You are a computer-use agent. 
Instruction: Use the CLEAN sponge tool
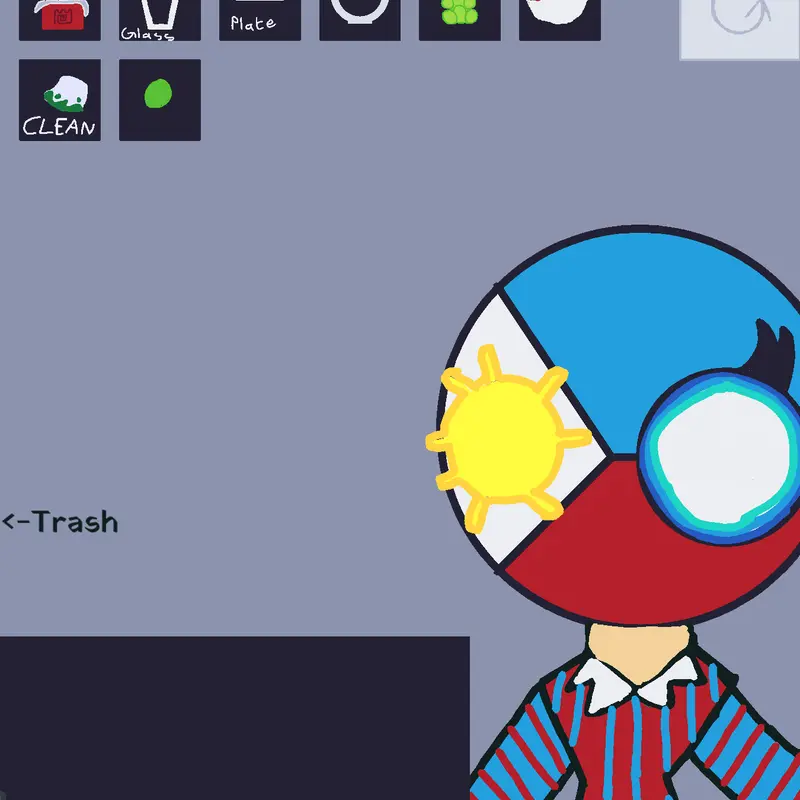click(x=60, y=100)
